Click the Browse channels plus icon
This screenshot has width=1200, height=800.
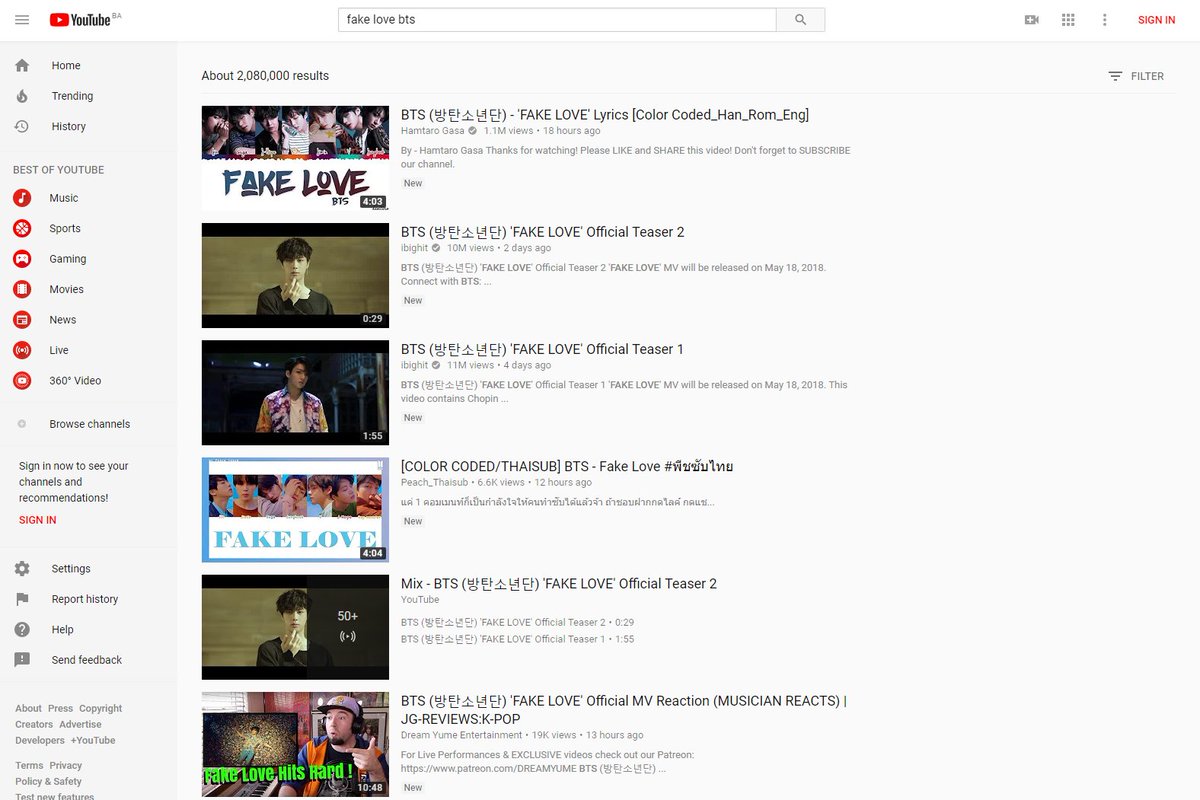coord(22,424)
